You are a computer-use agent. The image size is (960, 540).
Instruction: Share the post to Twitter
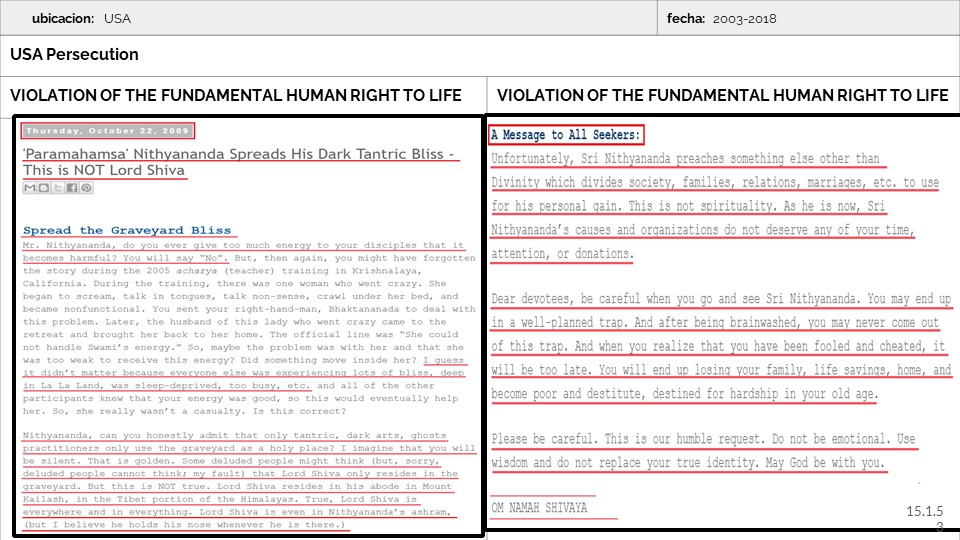point(57,188)
